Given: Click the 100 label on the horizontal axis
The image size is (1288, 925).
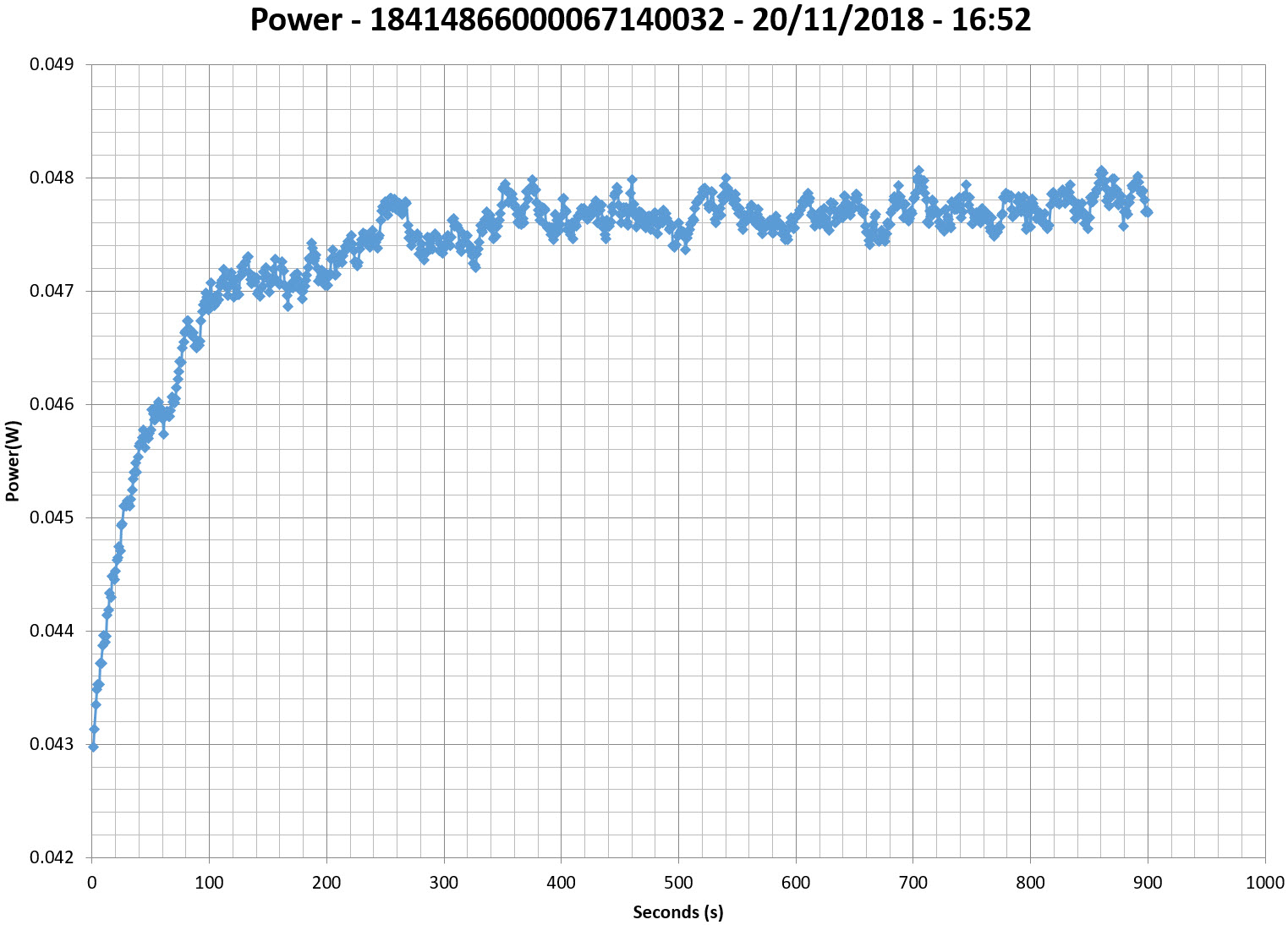Looking at the screenshot, I should pyautogui.click(x=209, y=884).
